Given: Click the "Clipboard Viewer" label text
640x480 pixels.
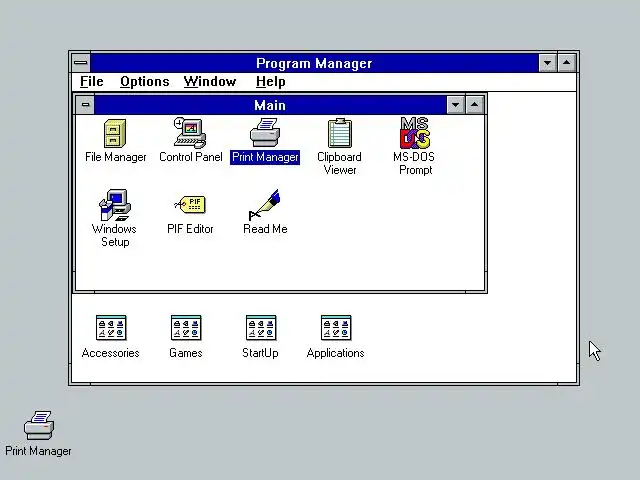Looking at the screenshot, I should [340, 163].
